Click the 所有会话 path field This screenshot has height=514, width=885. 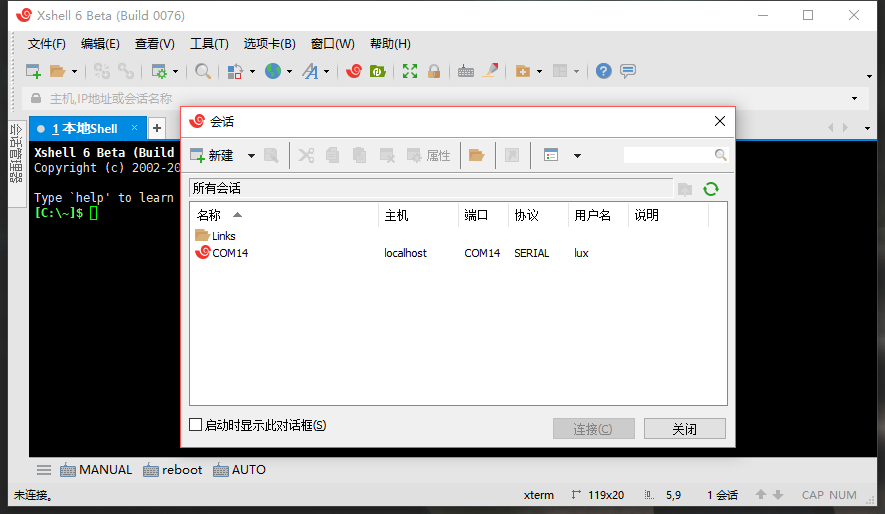[431, 188]
